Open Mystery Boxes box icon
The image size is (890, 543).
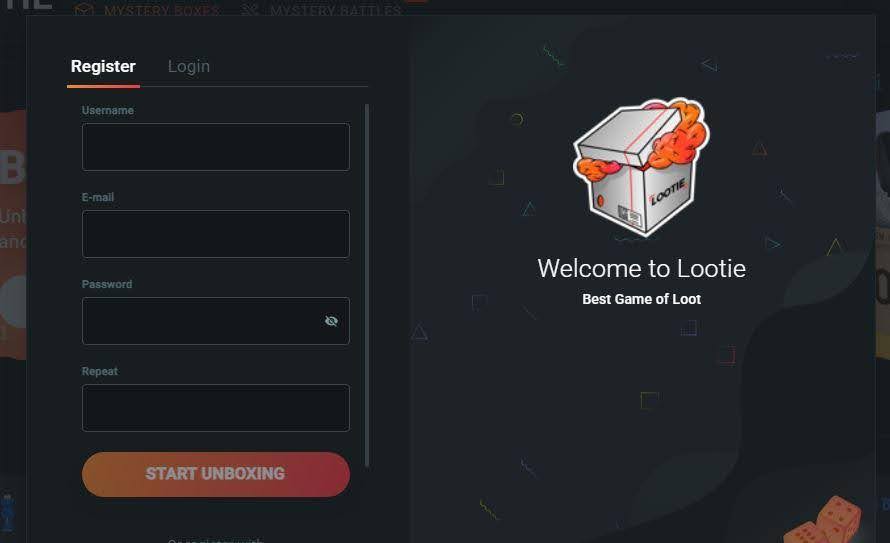83,9
